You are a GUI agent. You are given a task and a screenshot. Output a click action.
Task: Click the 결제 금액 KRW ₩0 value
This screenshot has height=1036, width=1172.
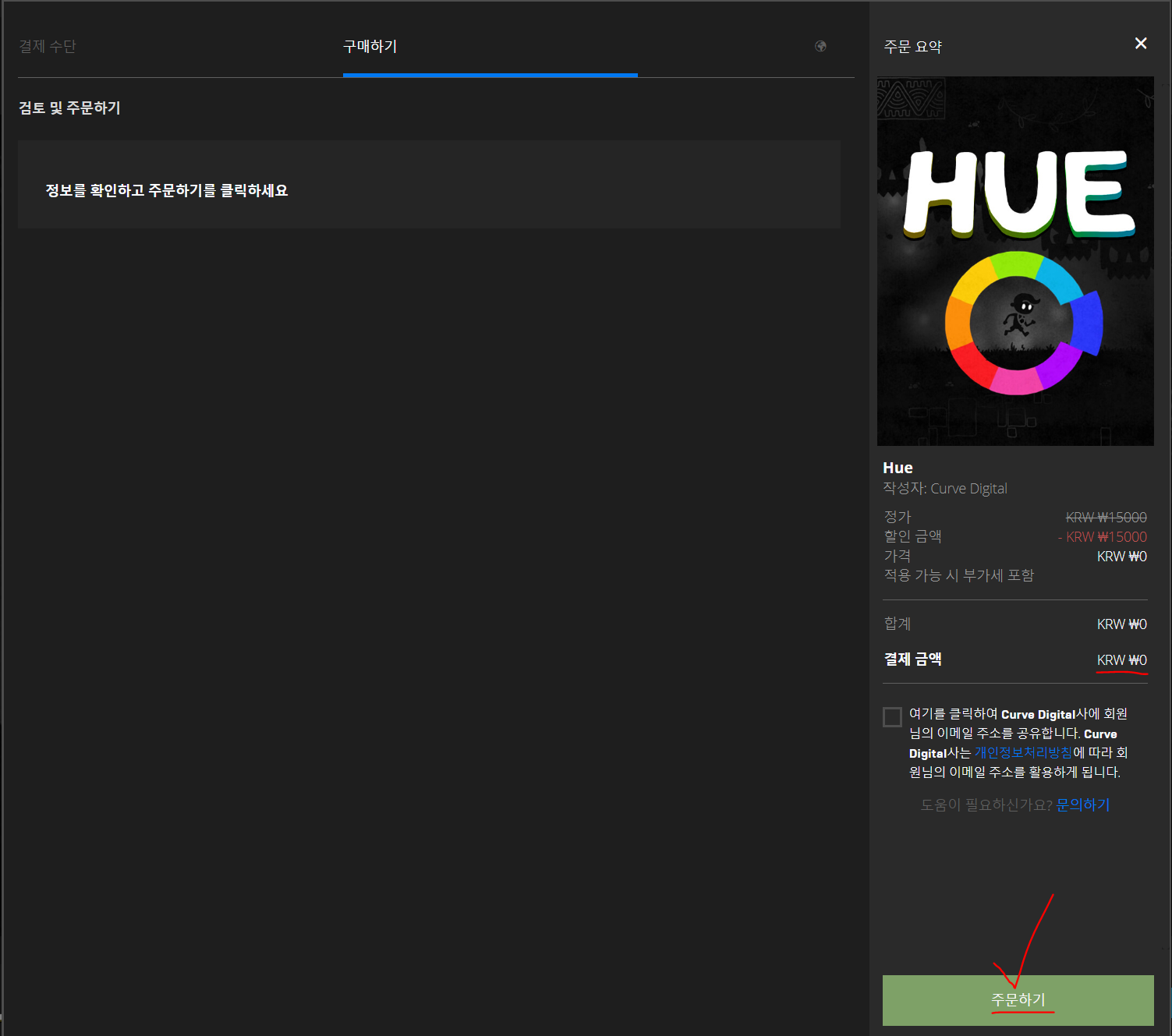coord(1121,660)
